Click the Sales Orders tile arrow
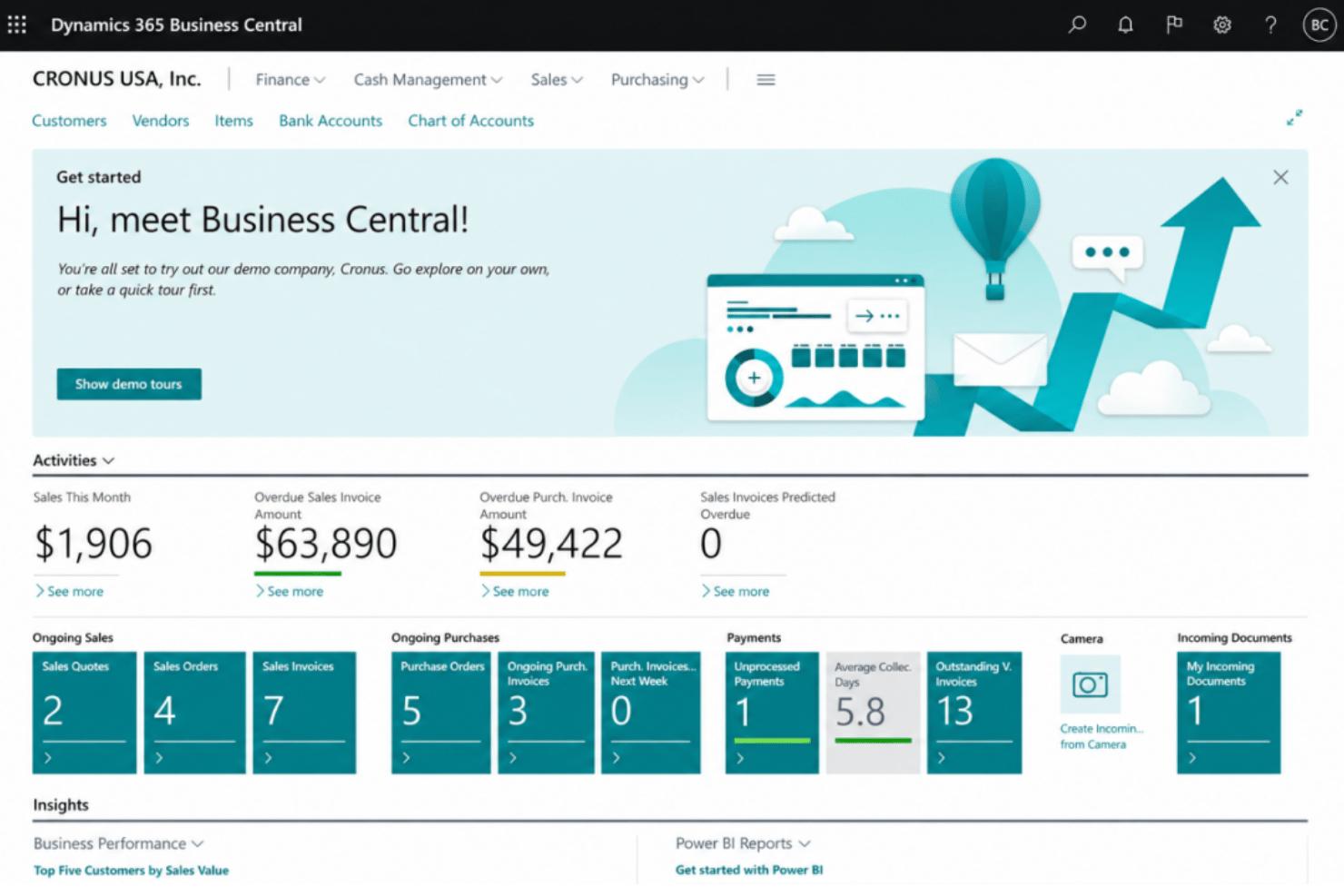The height and width of the screenshot is (896, 1344). tap(159, 757)
